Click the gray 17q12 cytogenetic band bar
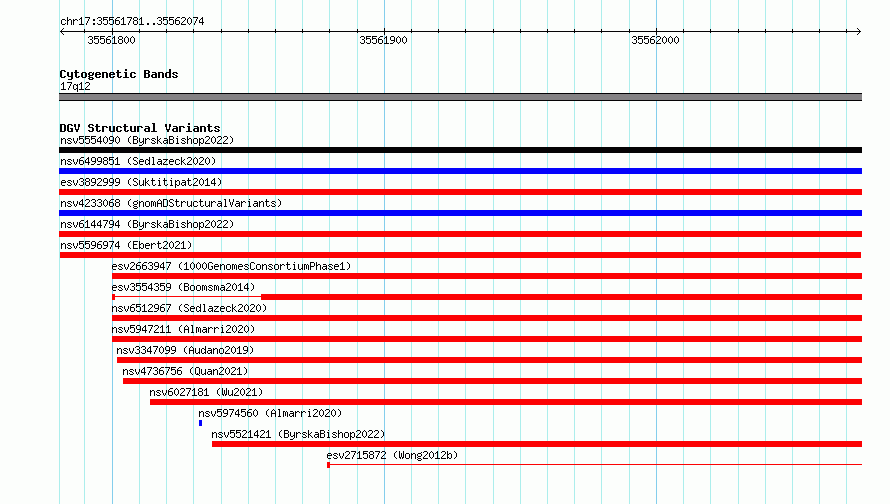This screenshot has height=504, width=890. tap(460, 97)
